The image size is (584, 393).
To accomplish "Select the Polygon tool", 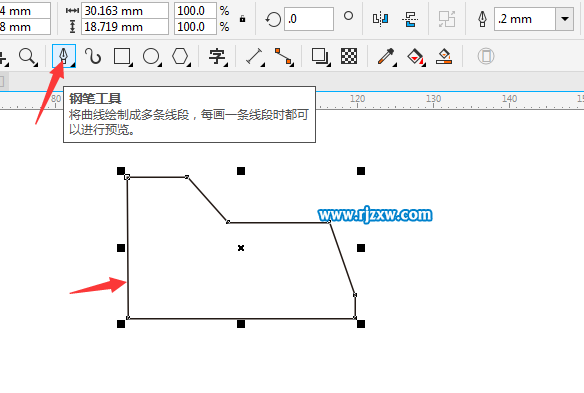I will click(x=181, y=57).
